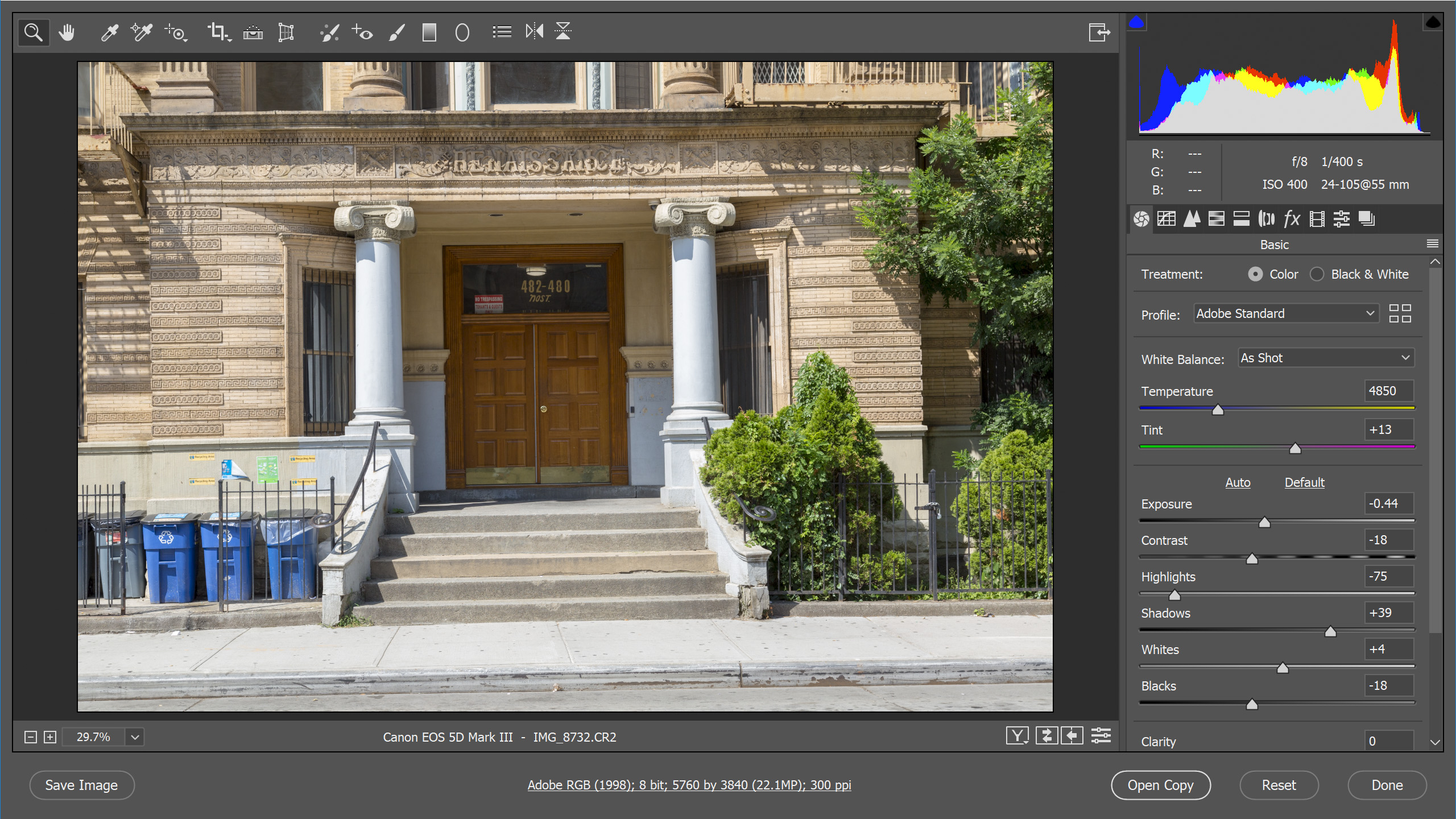Click the panel scroll up arrow
Image resolution: width=1456 pixels, height=819 pixels.
(1435, 262)
